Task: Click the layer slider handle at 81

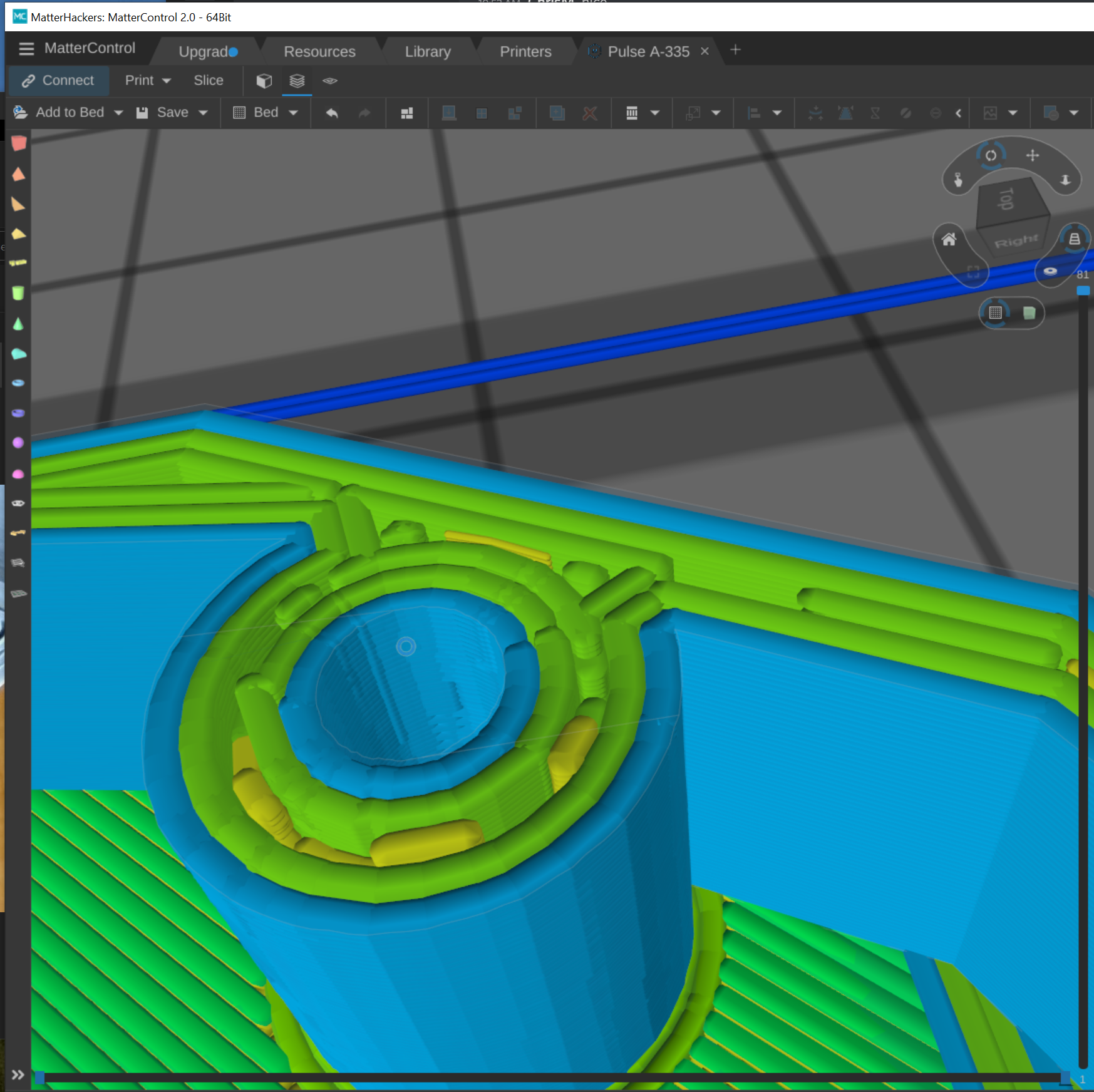Action: point(1083,291)
